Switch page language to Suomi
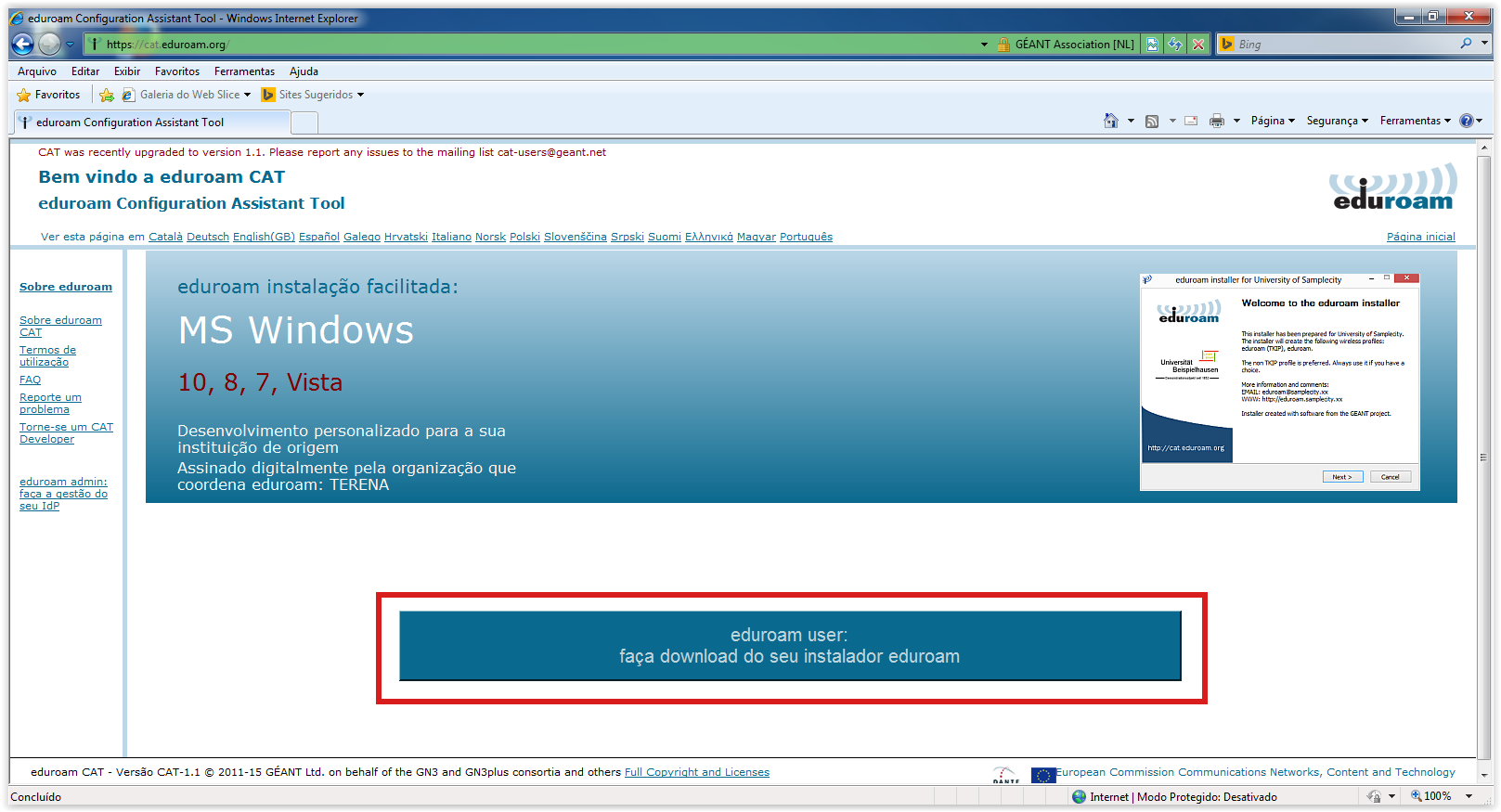Viewport: 1501px width, 812px height. coord(665,237)
